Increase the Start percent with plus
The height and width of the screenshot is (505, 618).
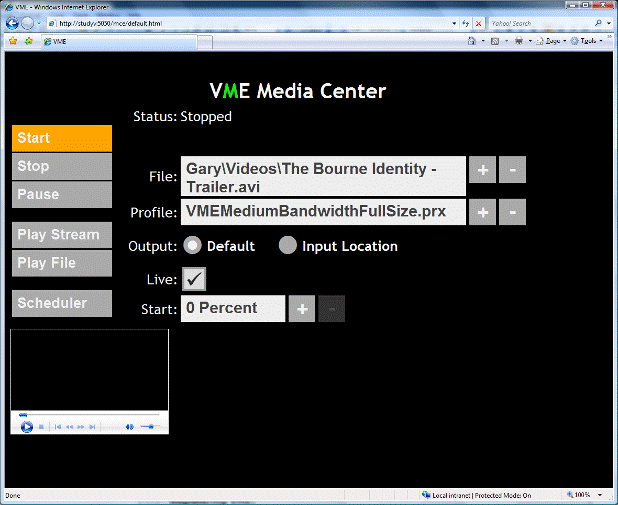pos(302,309)
